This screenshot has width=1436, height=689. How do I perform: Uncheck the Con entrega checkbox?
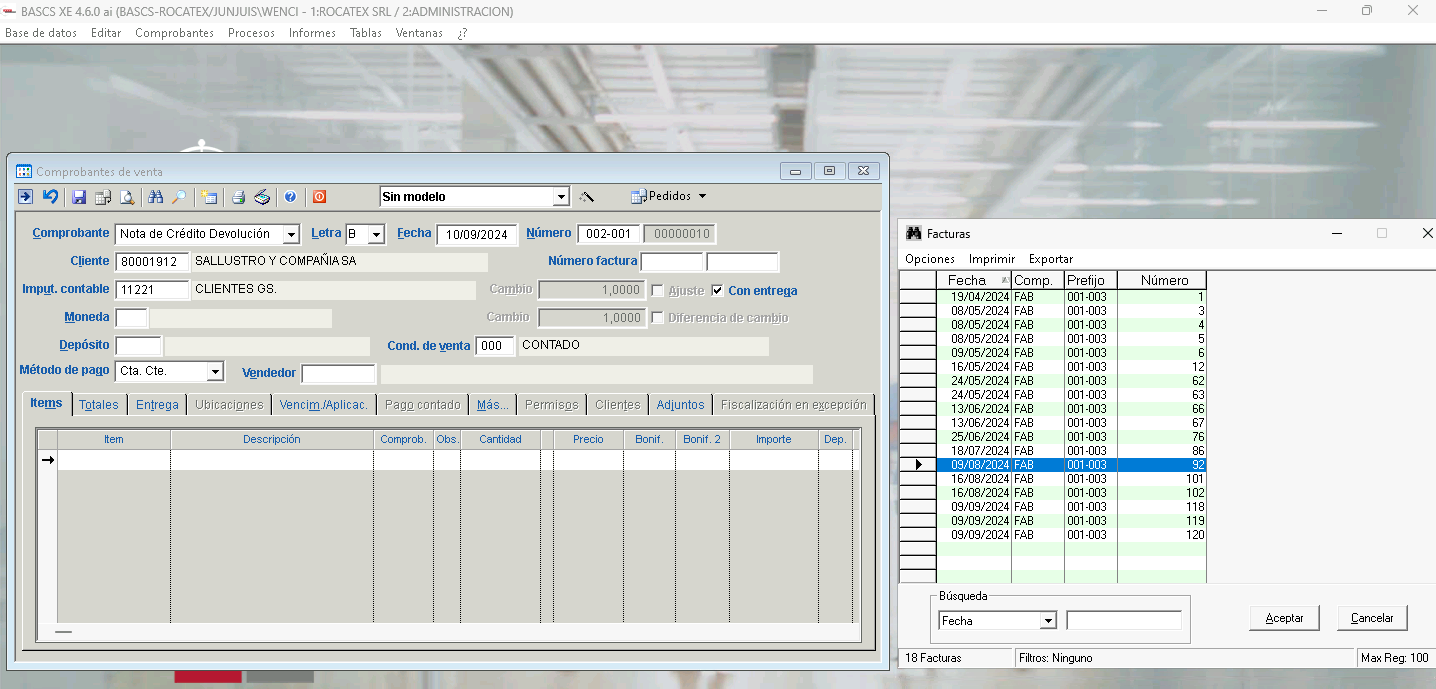pyautogui.click(x=717, y=291)
